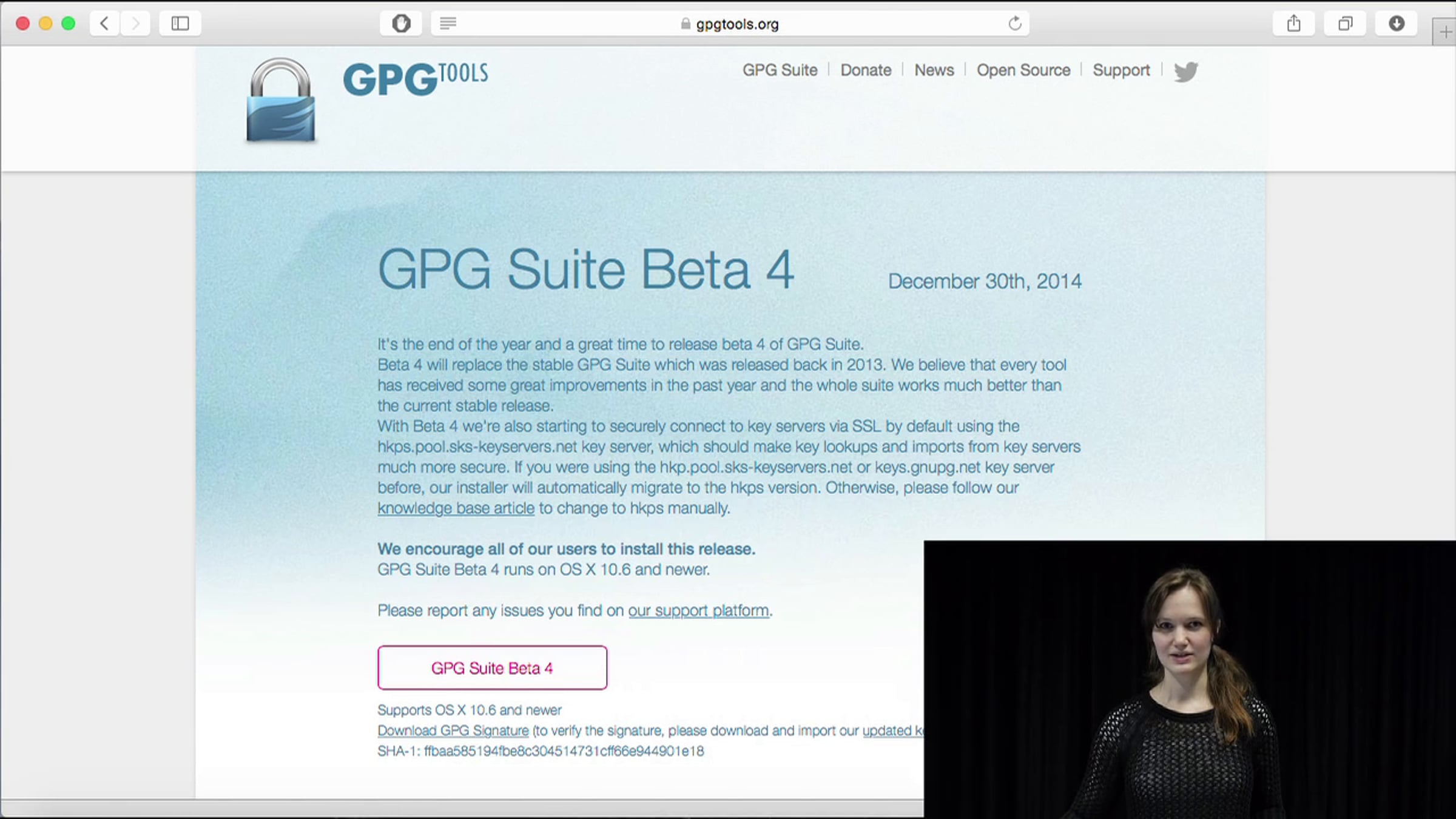Viewport: 1456px width, 819px height.
Task: Click the Safari forward arrow button
Action: tap(135, 24)
